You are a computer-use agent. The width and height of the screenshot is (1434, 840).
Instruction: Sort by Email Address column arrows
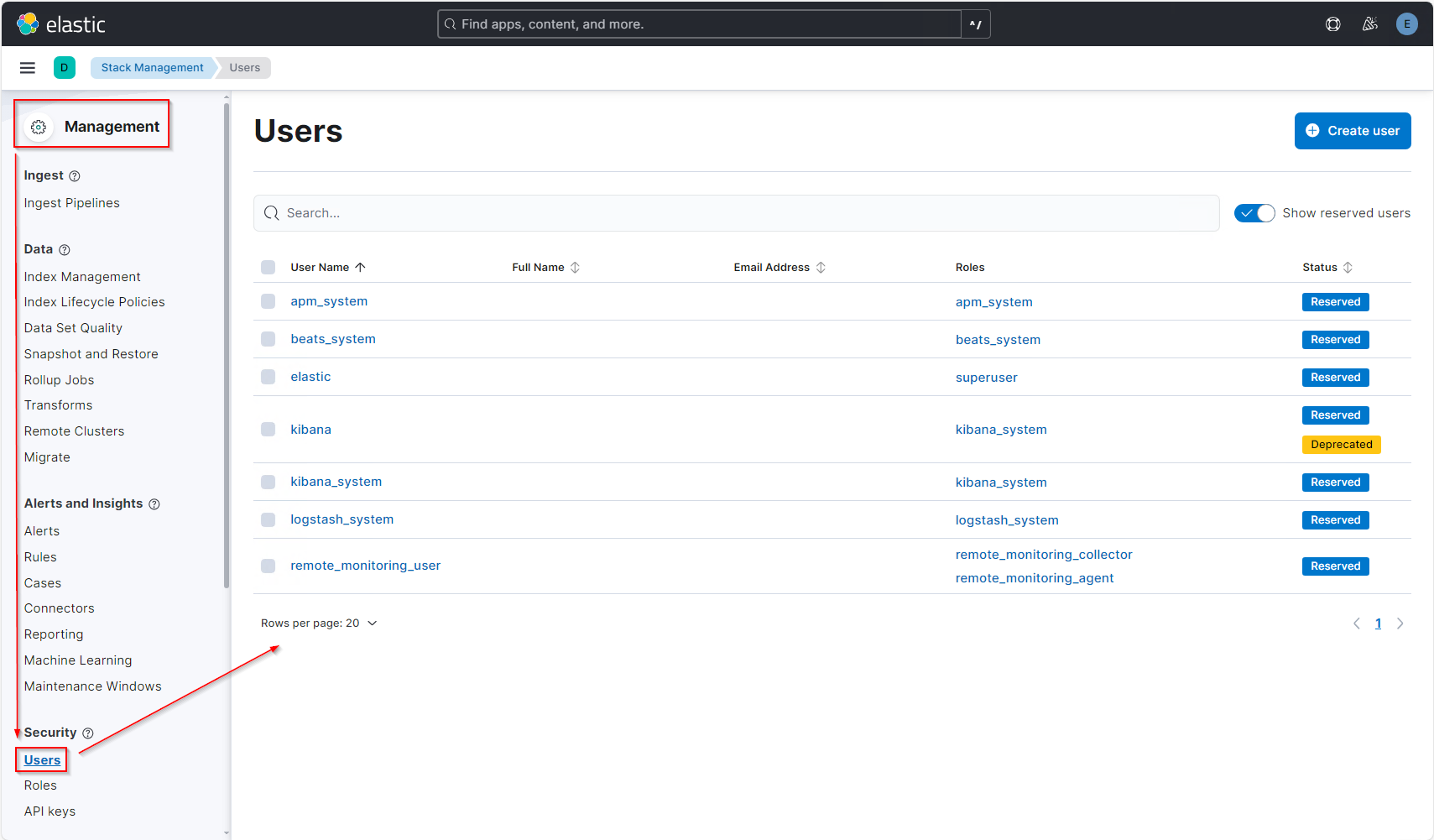click(x=821, y=268)
